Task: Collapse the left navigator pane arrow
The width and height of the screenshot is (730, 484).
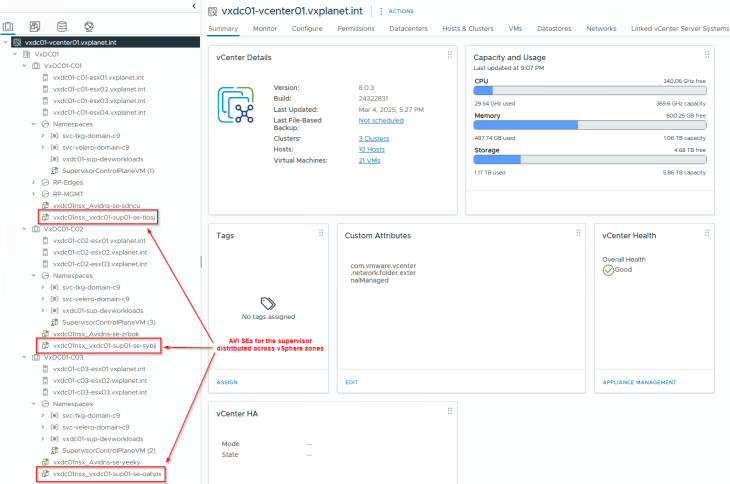Action: click(193, 7)
